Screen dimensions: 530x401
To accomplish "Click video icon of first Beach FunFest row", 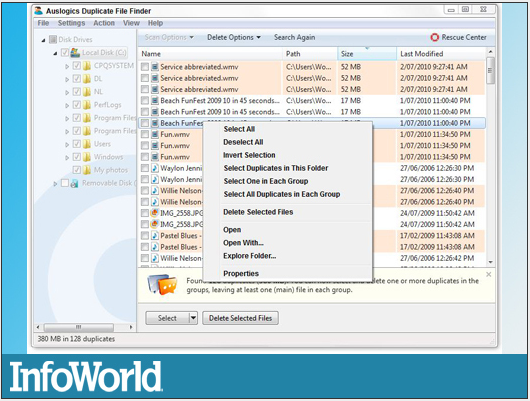I will pyautogui.click(x=155, y=101).
